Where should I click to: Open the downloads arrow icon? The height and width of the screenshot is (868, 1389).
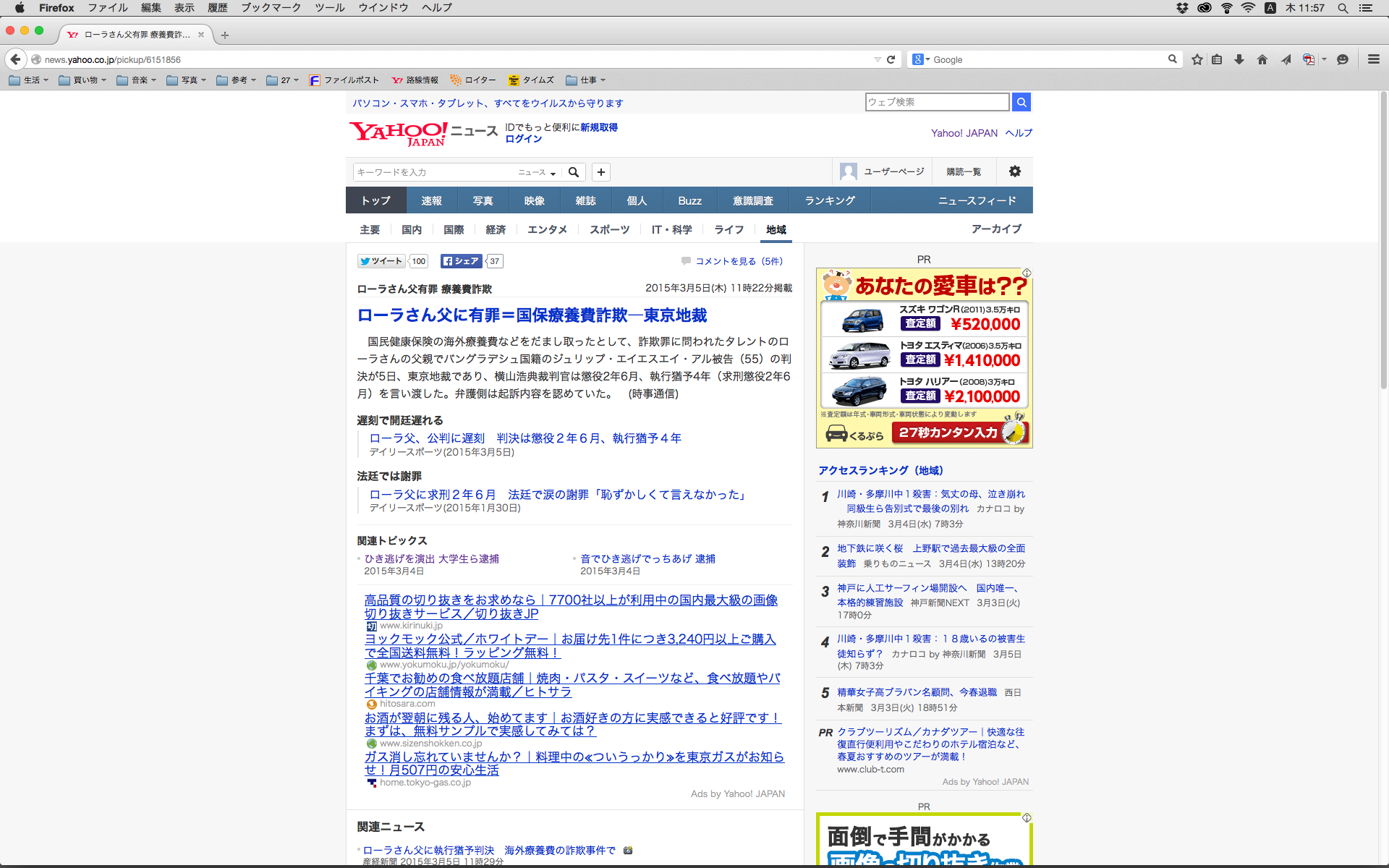pyautogui.click(x=1239, y=60)
